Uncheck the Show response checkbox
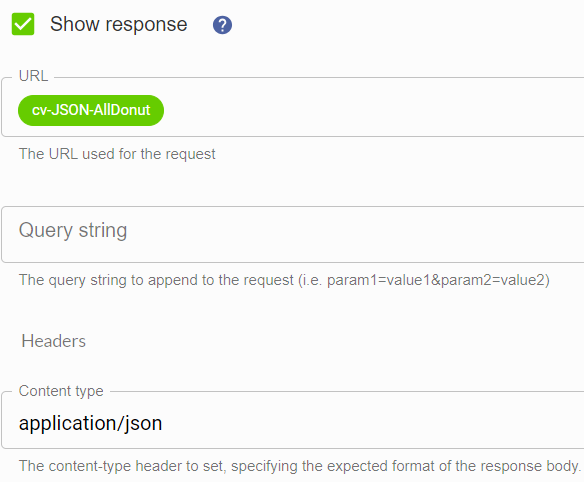Image resolution: width=584 pixels, height=482 pixels. coord(23,24)
